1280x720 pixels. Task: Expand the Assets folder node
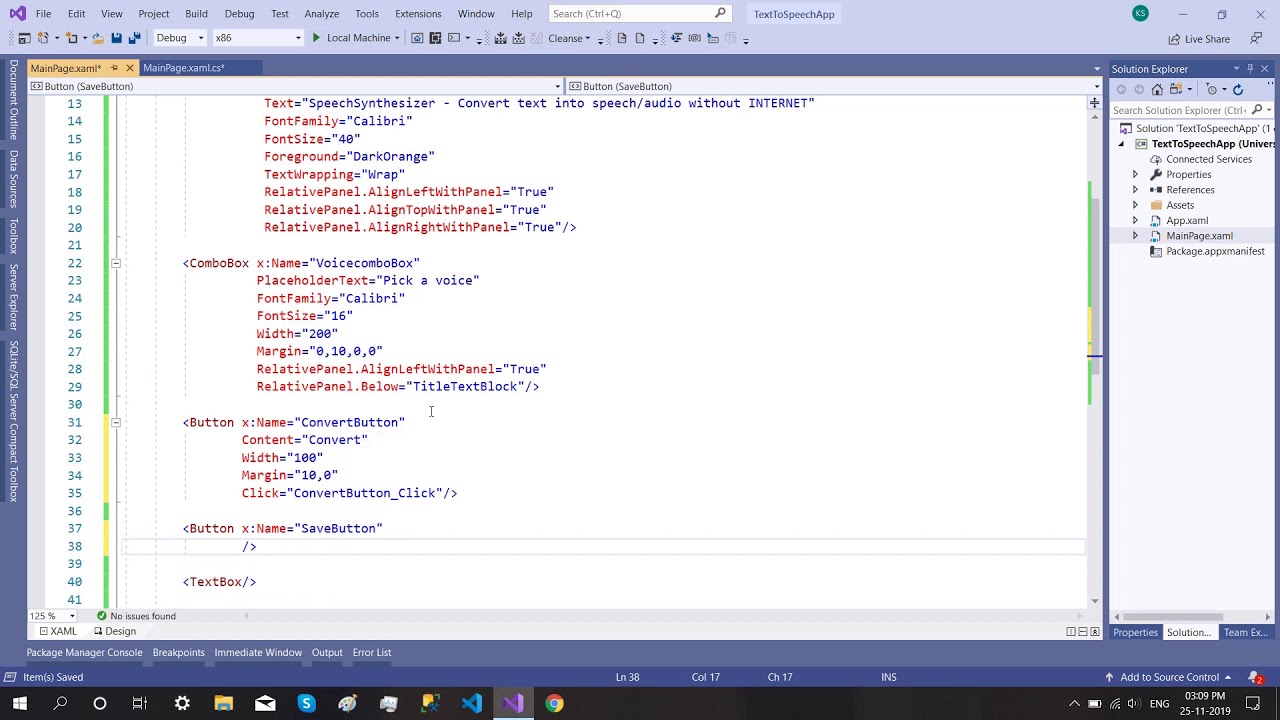(x=1135, y=205)
